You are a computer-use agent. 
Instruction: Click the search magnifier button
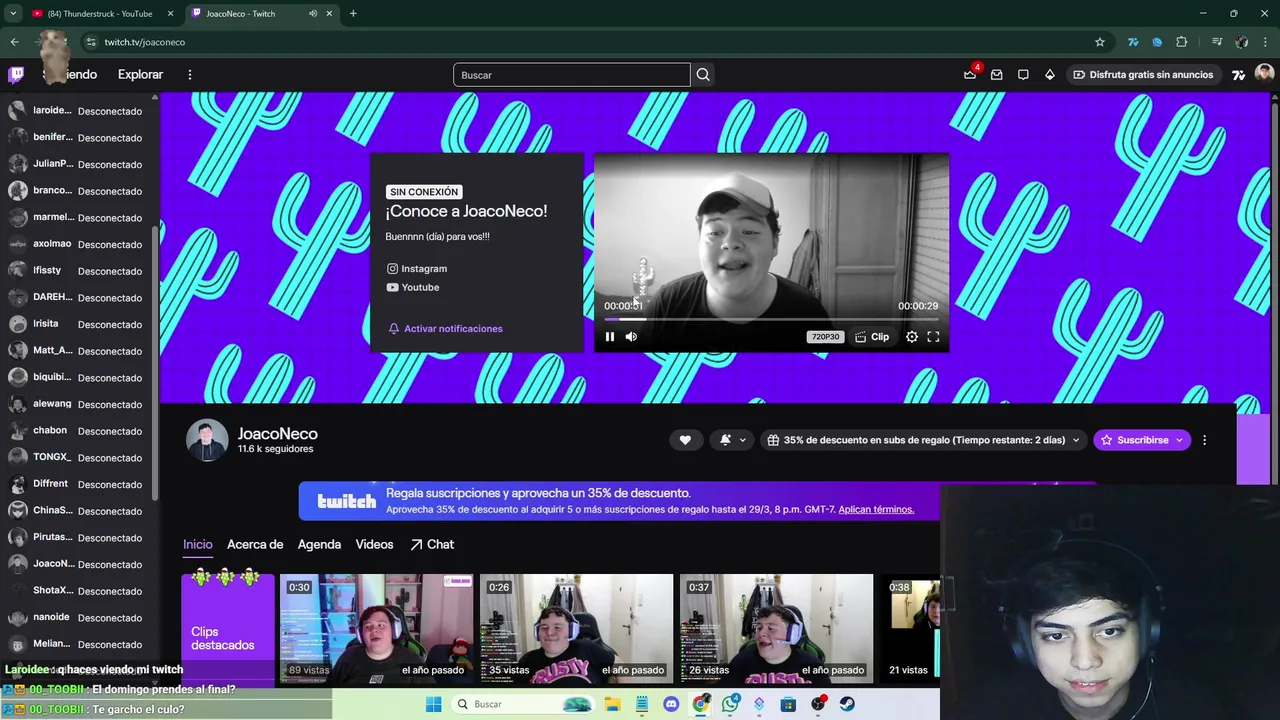tap(703, 75)
